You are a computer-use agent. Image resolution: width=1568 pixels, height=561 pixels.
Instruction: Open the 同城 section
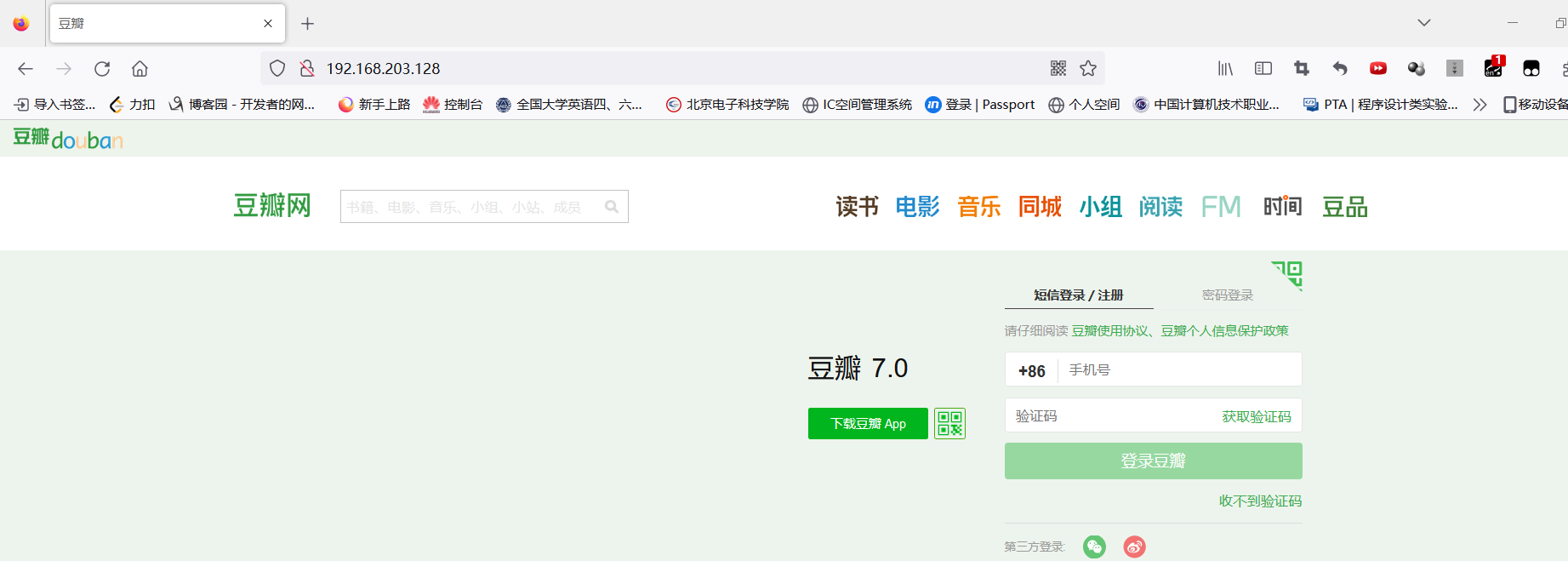(x=1040, y=206)
